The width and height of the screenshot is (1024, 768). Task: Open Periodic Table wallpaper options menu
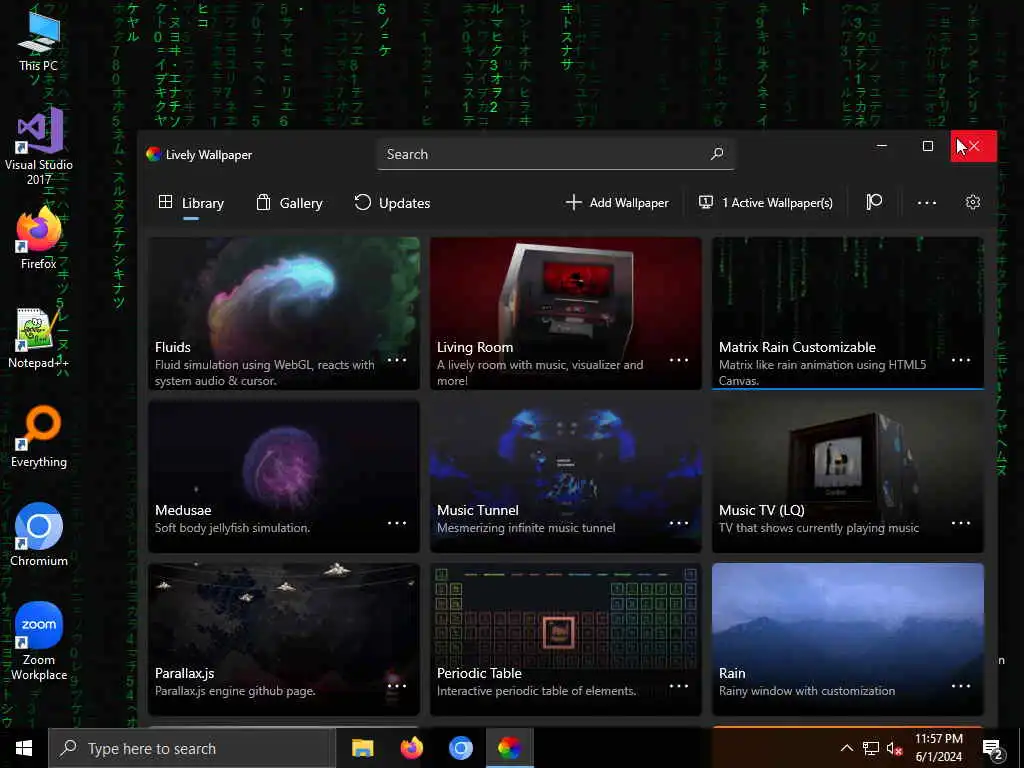(x=679, y=686)
